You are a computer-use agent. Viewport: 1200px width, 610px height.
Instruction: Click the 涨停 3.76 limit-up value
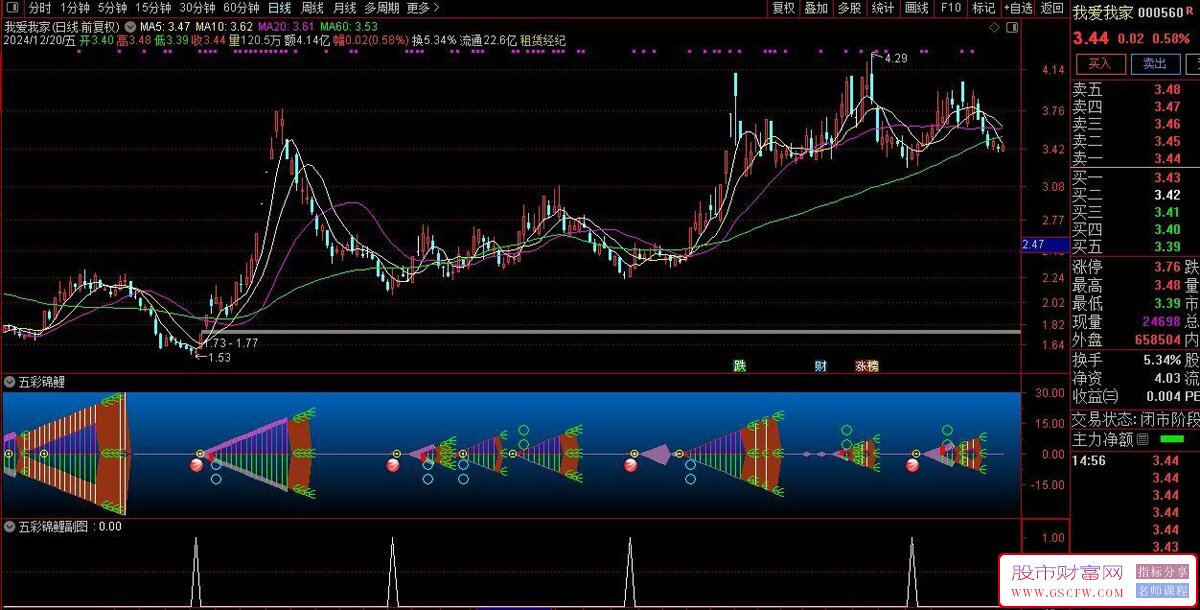(x=1167, y=267)
